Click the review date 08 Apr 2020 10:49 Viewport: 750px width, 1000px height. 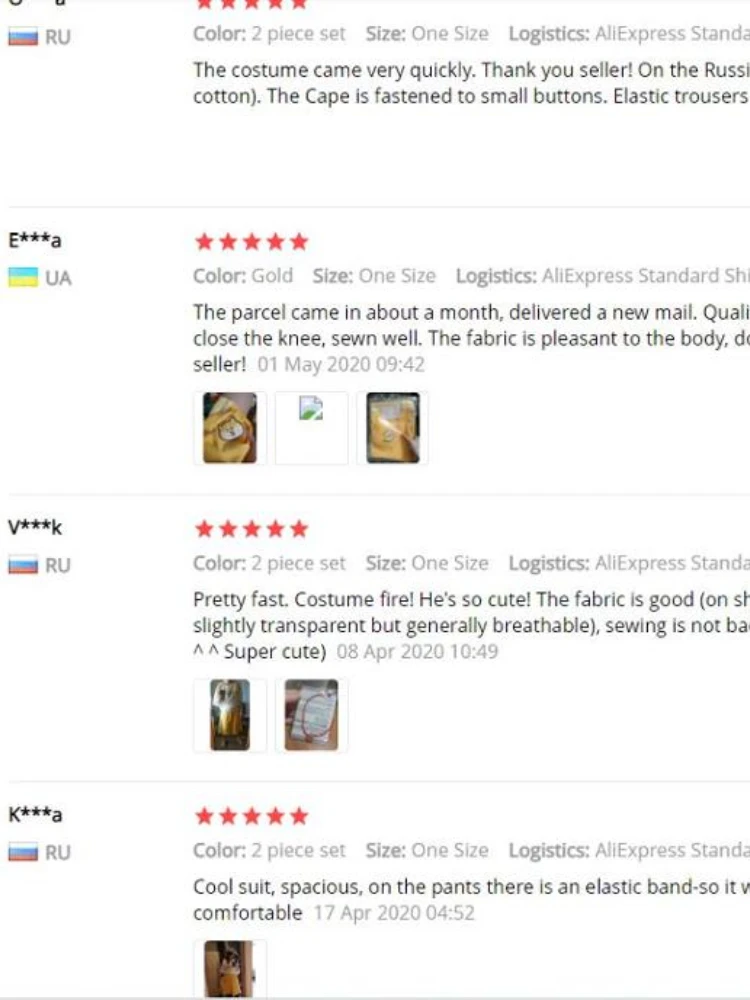[x=417, y=652]
